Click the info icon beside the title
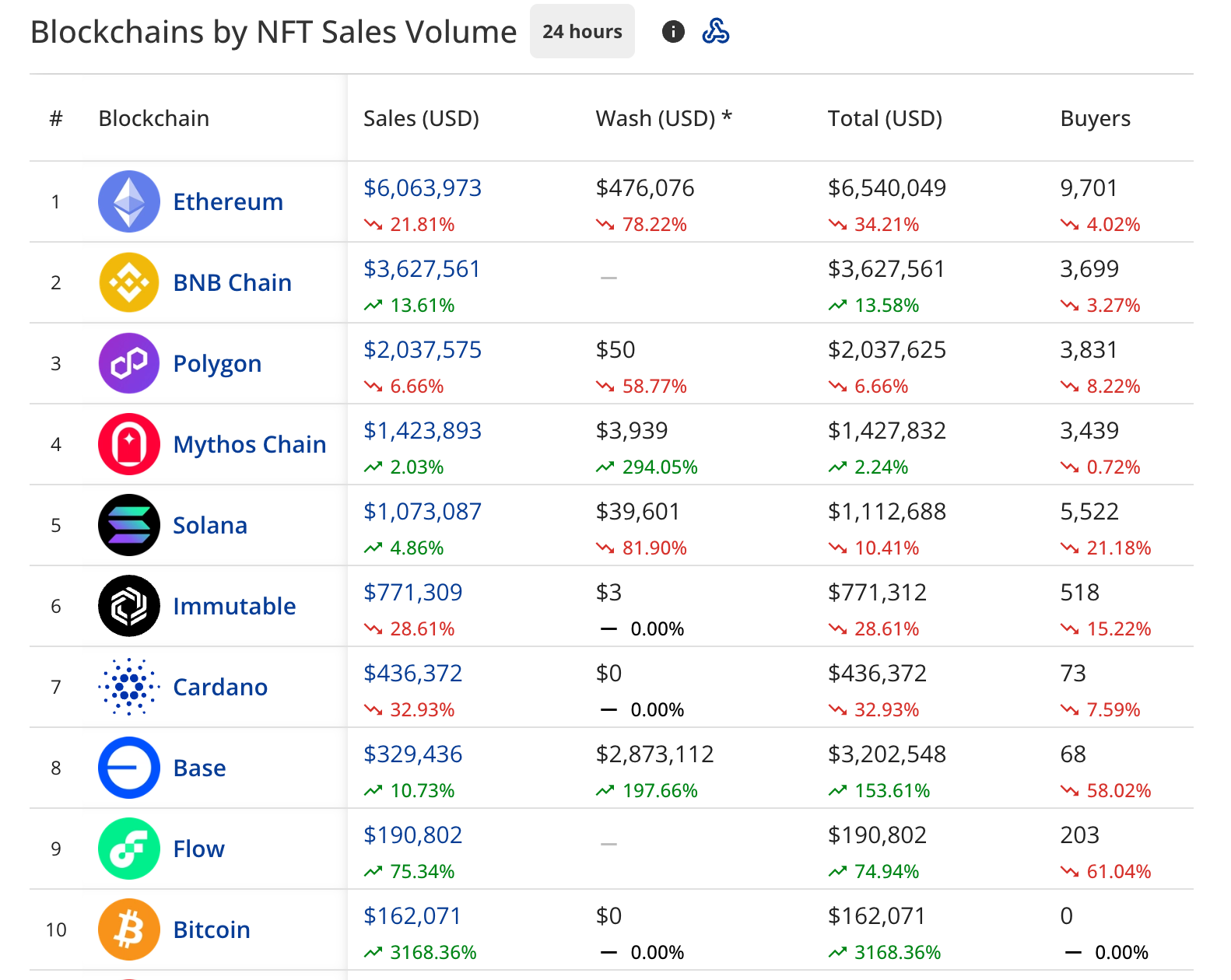Image resolution: width=1231 pixels, height=980 pixels. [x=673, y=32]
